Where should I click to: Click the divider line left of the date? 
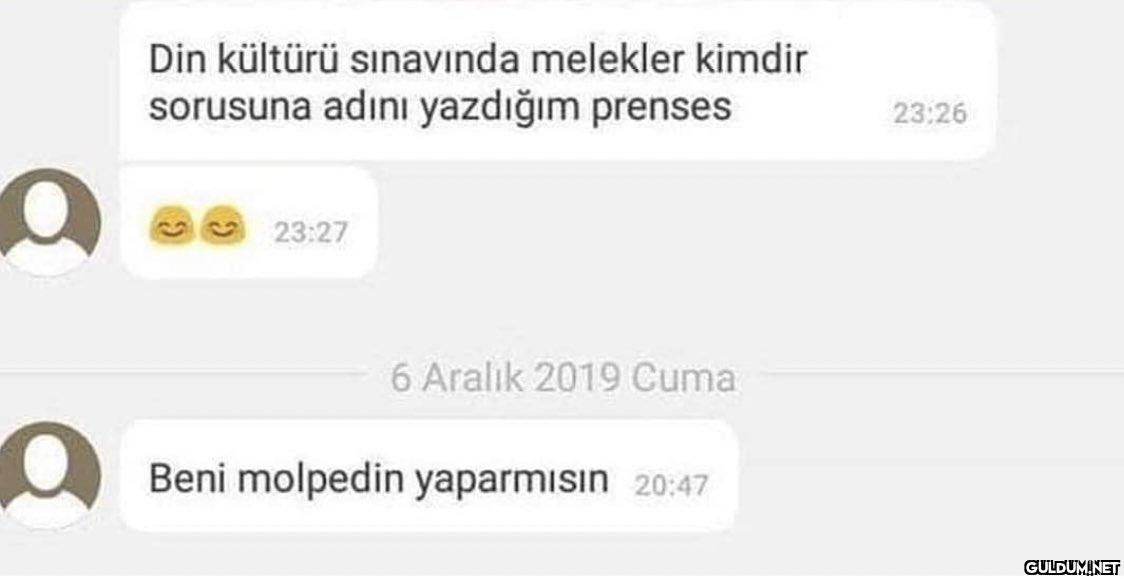(183, 371)
